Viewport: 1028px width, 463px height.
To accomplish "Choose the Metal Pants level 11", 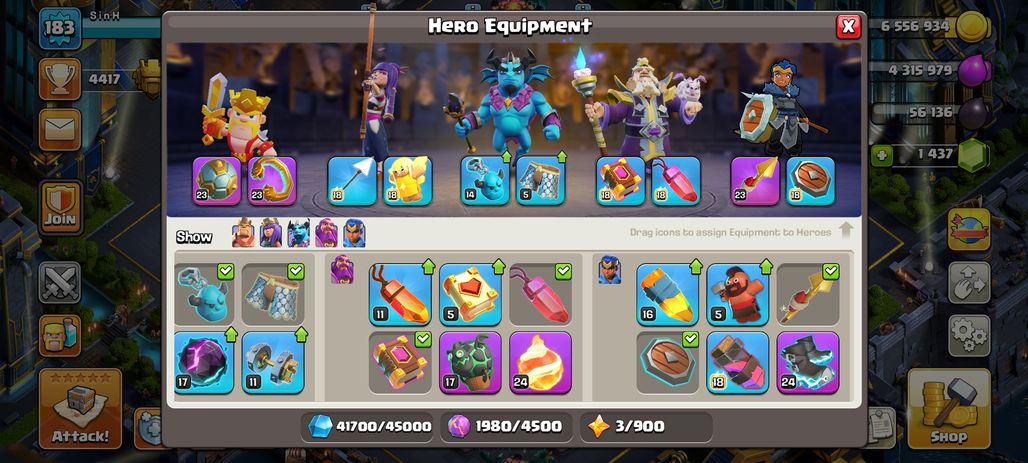I will point(273,362).
